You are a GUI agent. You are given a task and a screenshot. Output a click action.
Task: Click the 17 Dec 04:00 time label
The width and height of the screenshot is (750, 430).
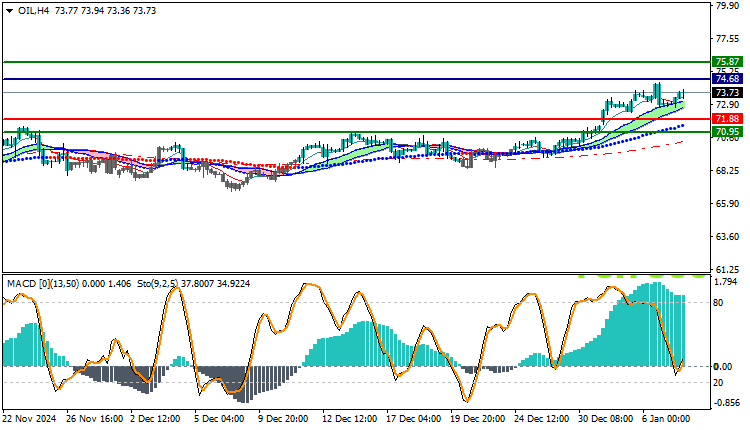tap(413, 419)
